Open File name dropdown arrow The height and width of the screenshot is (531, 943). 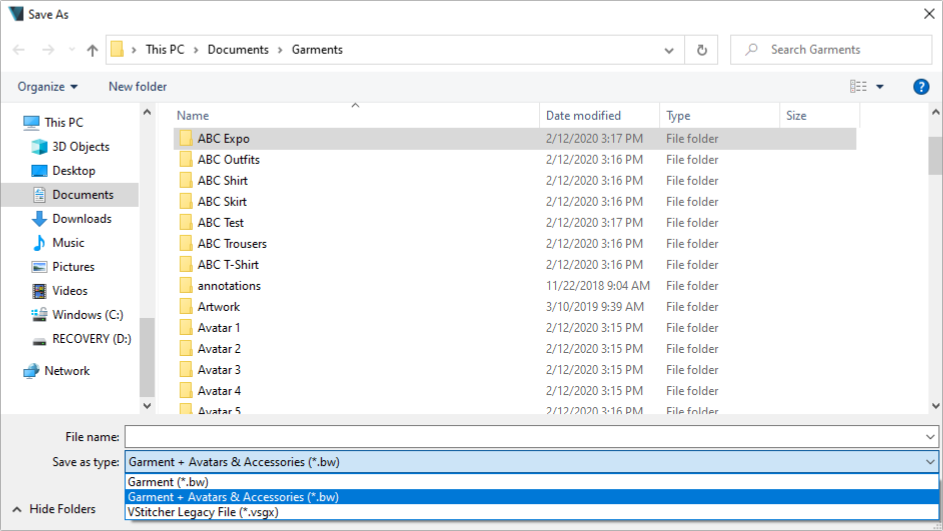tap(930, 437)
